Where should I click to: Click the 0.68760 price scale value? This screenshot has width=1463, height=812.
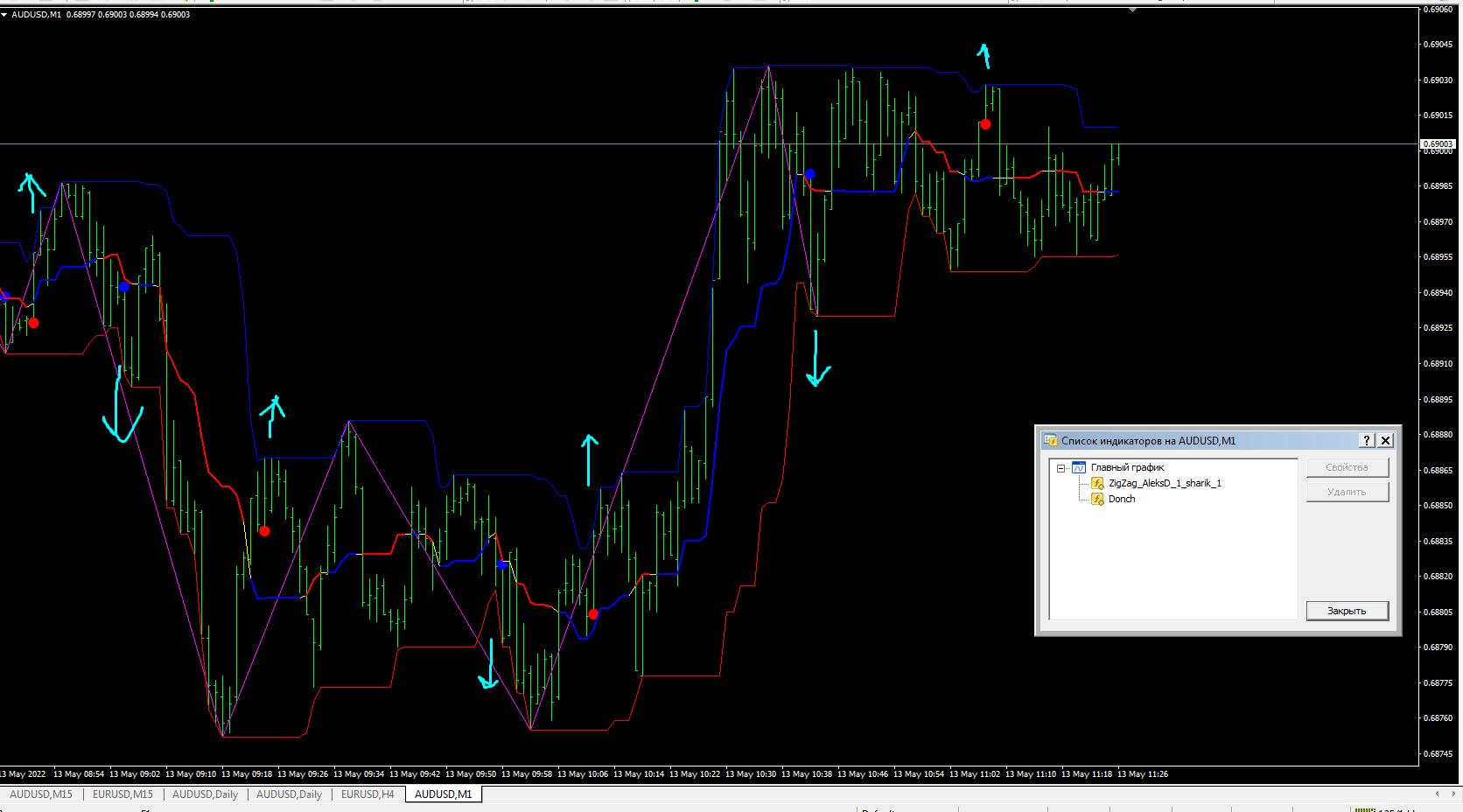[x=1438, y=718]
